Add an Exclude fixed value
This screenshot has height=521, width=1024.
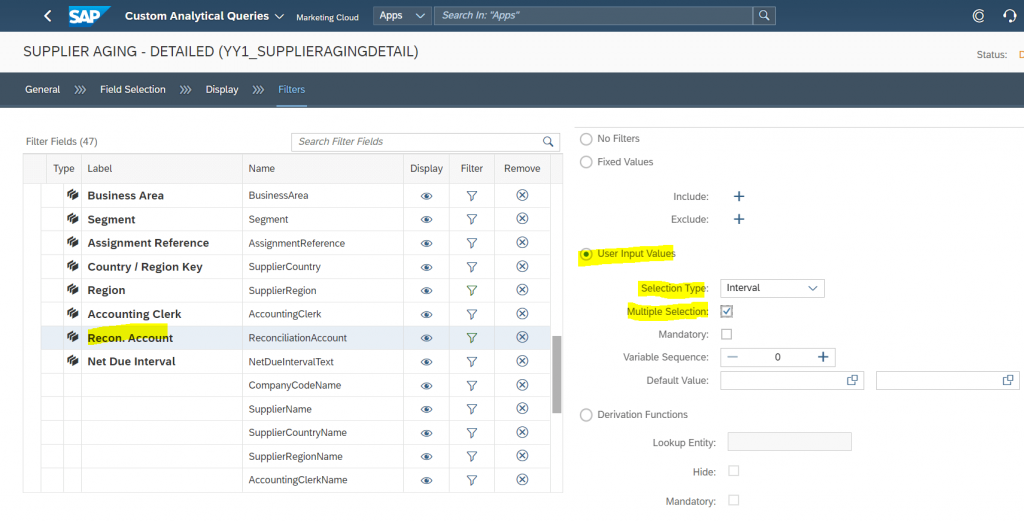tap(739, 219)
